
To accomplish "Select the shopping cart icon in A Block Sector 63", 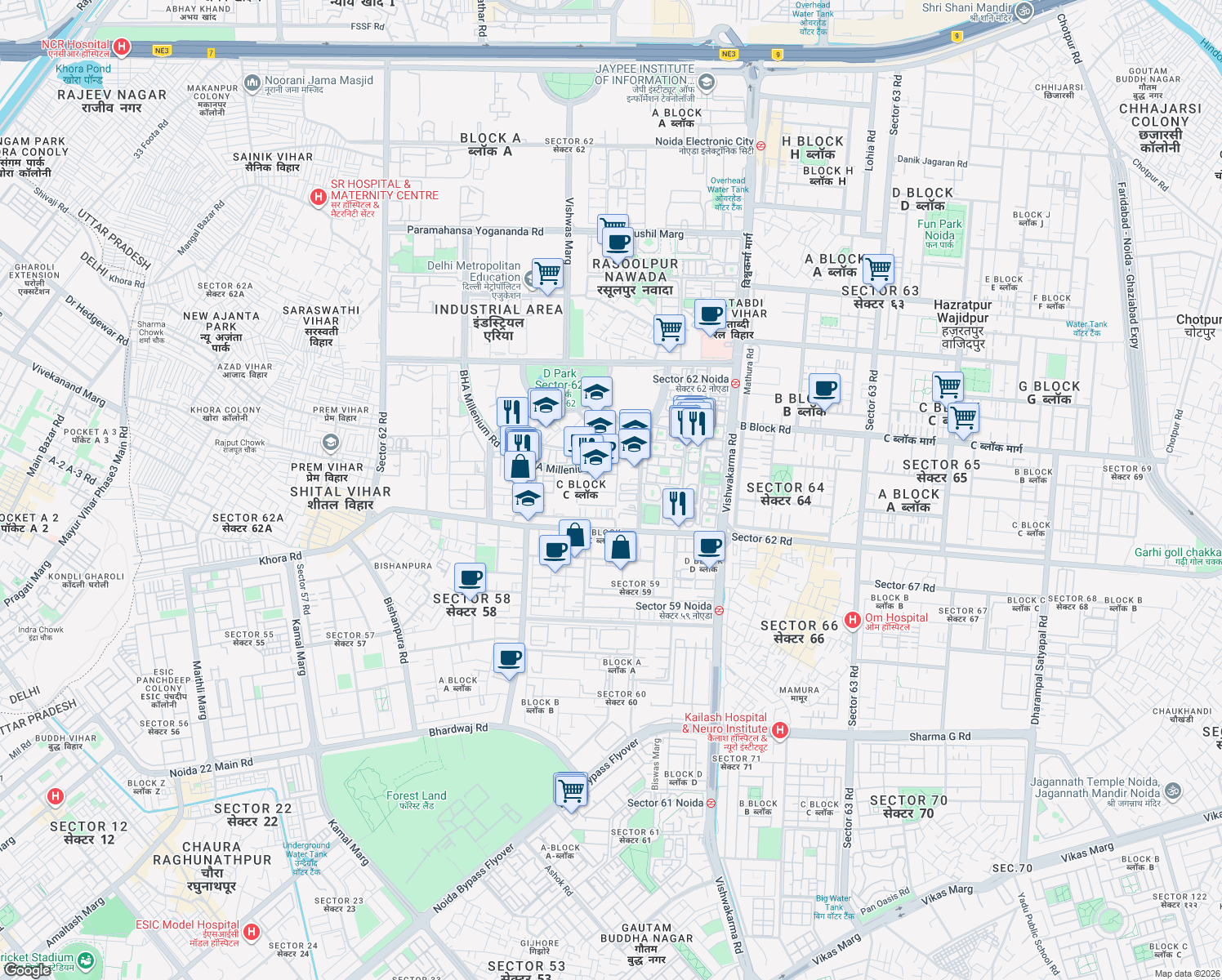I will (878, 268).
